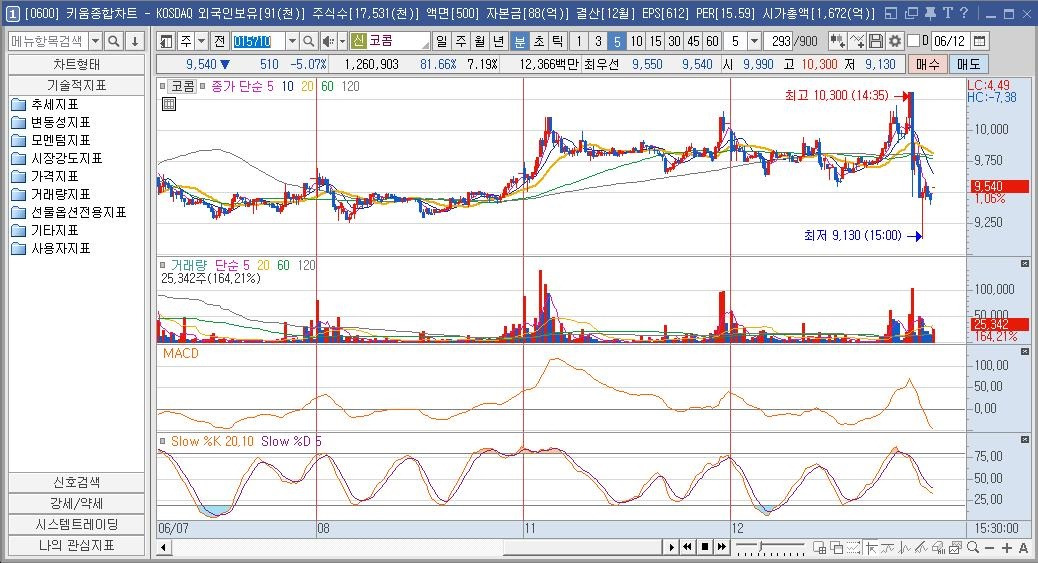Select the 월 monthly period toggle
Viewport: 1038px width, 563px height.
pyautogui.click(x=480, y=41)
